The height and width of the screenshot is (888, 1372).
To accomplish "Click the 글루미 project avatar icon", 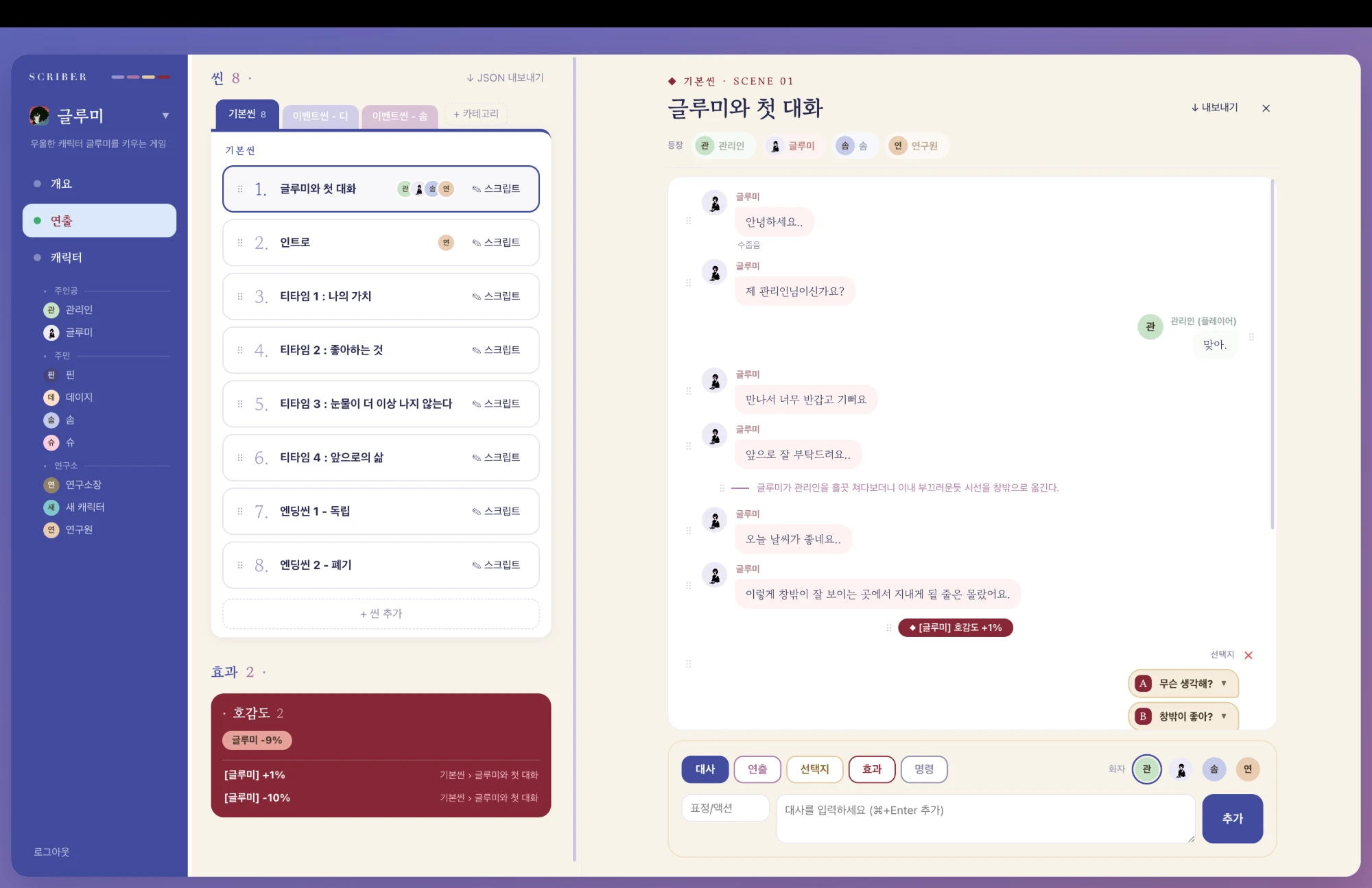I will (39, 115).
